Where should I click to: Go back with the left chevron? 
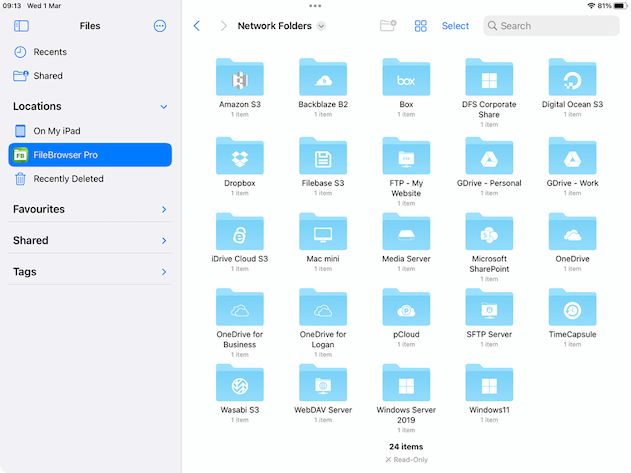(197, 26)
